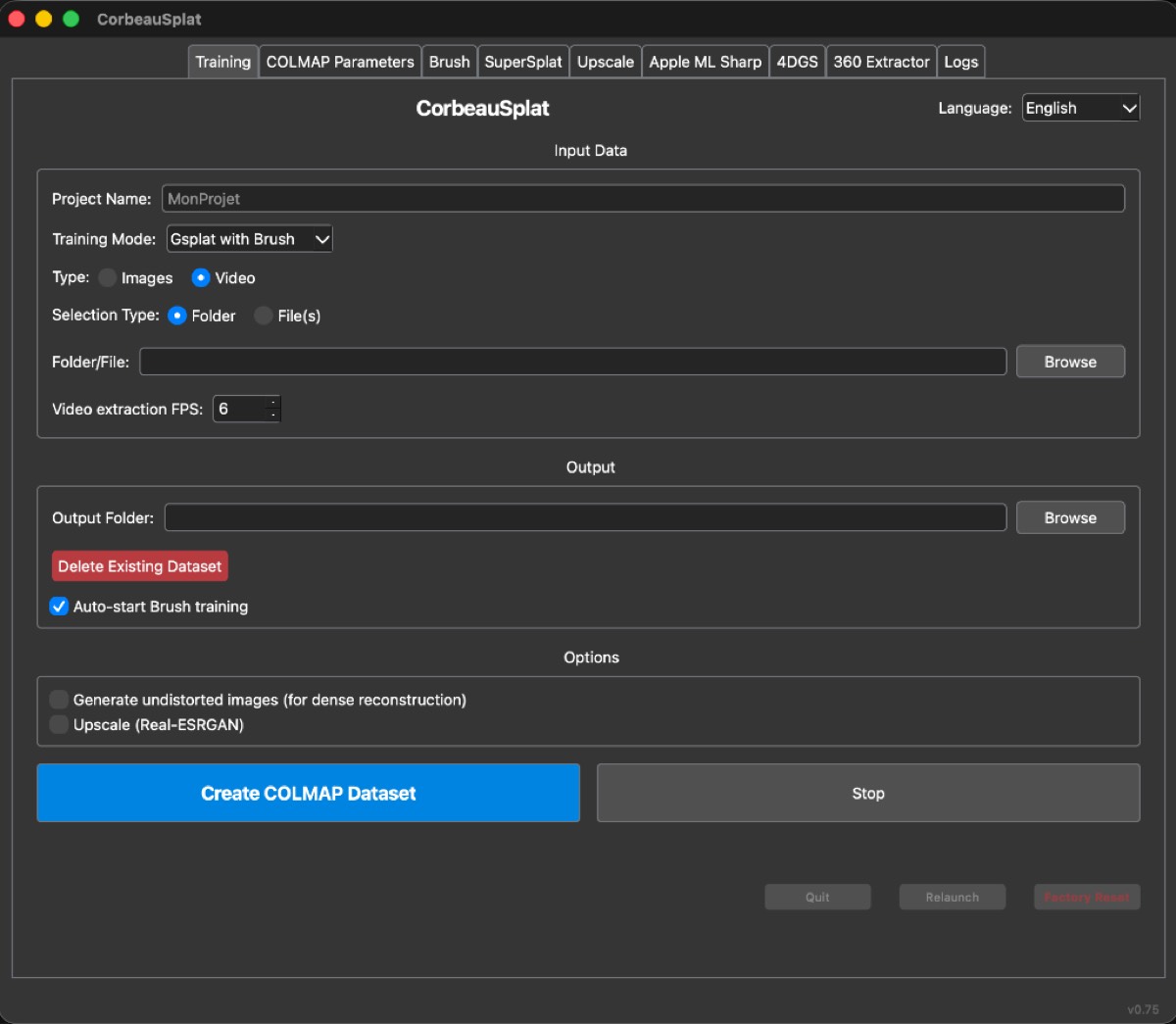Click the red Factory Reset button
This screenshot has height=1024, width=1176.
[1087, 898]
